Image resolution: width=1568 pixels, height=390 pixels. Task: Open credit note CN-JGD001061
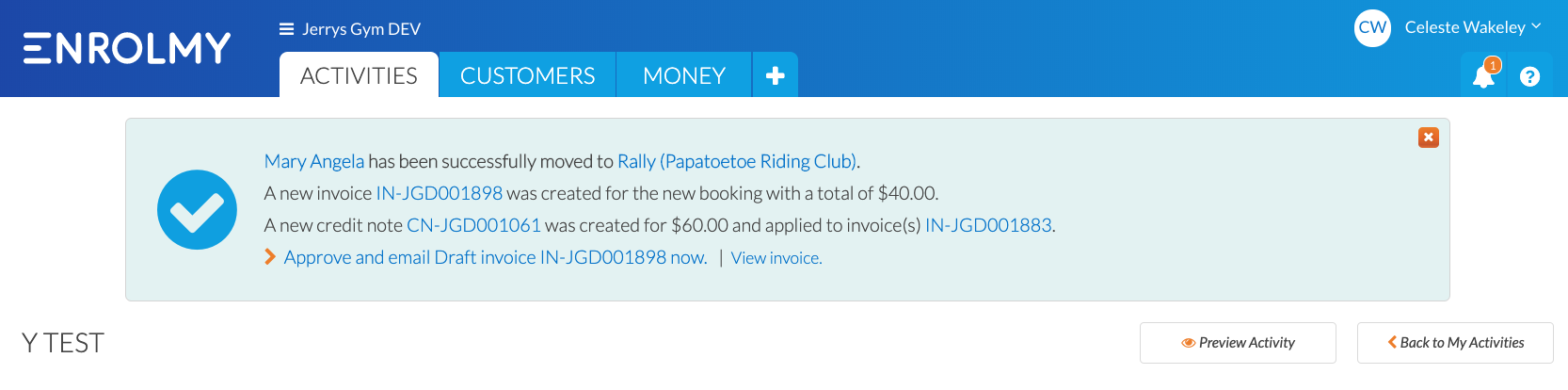click(x=473, y=225)
